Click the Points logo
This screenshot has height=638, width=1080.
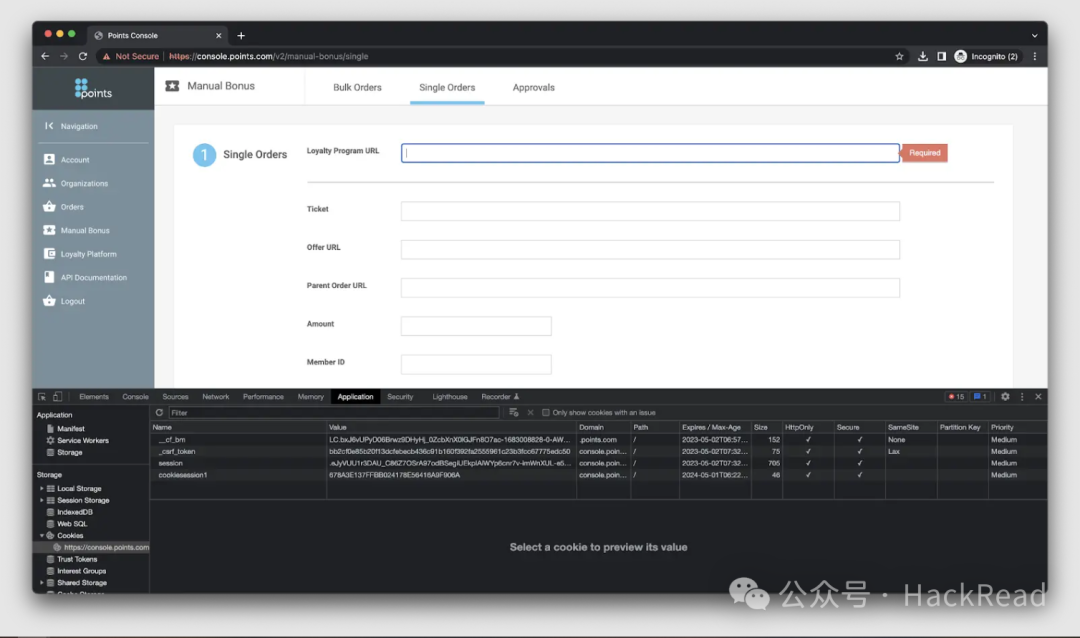click(x=93, y=88)
